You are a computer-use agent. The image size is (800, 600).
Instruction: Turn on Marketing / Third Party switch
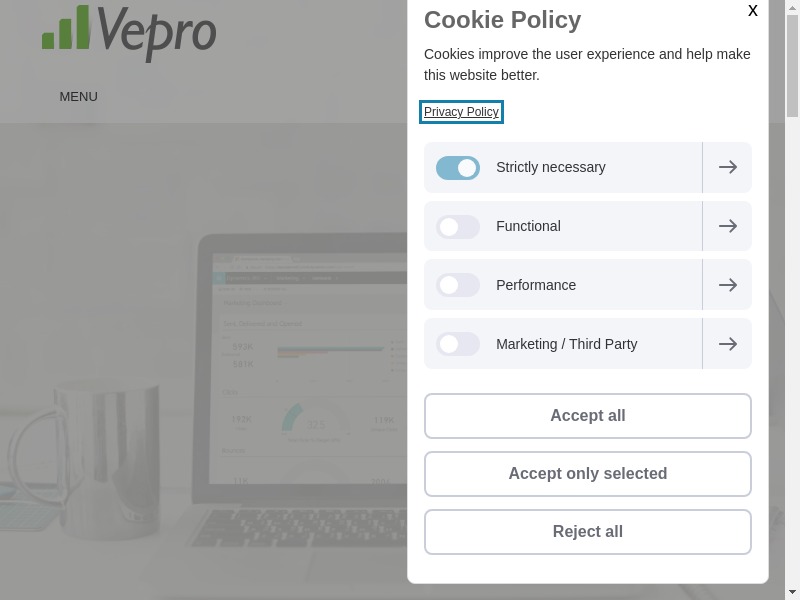click(x=458, y=344)
